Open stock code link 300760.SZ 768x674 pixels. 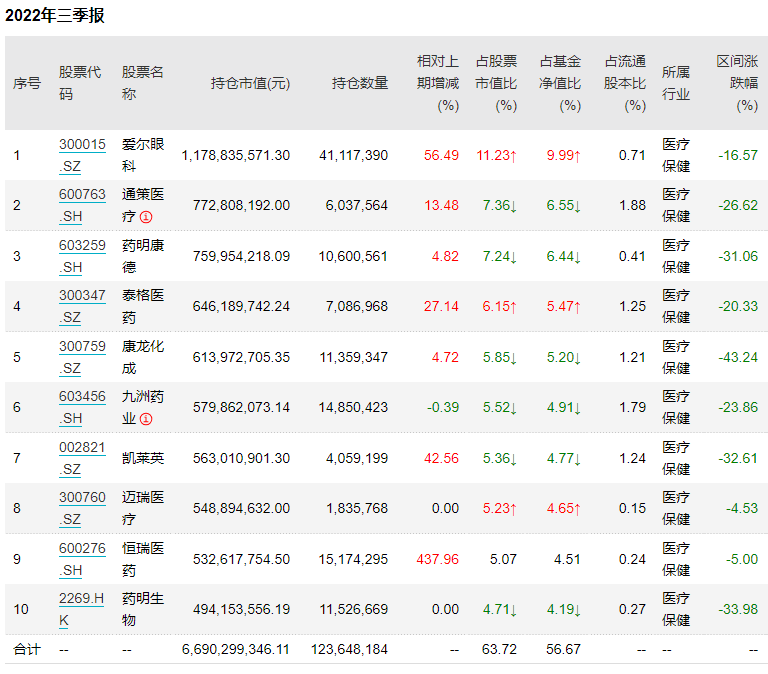click(x=81, y=508)
